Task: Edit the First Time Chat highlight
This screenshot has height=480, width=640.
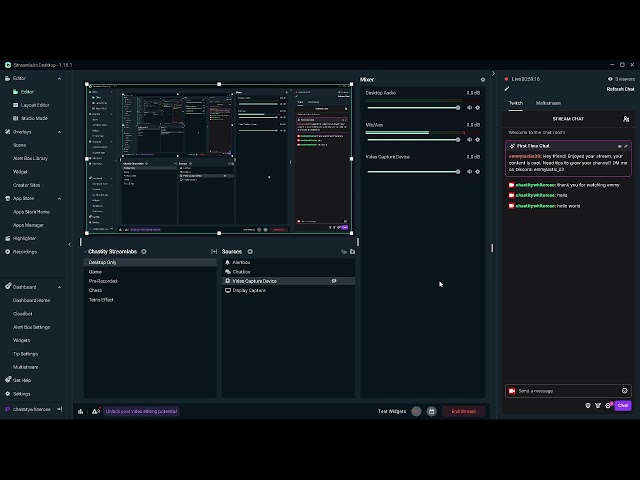Action: (626, 146)
